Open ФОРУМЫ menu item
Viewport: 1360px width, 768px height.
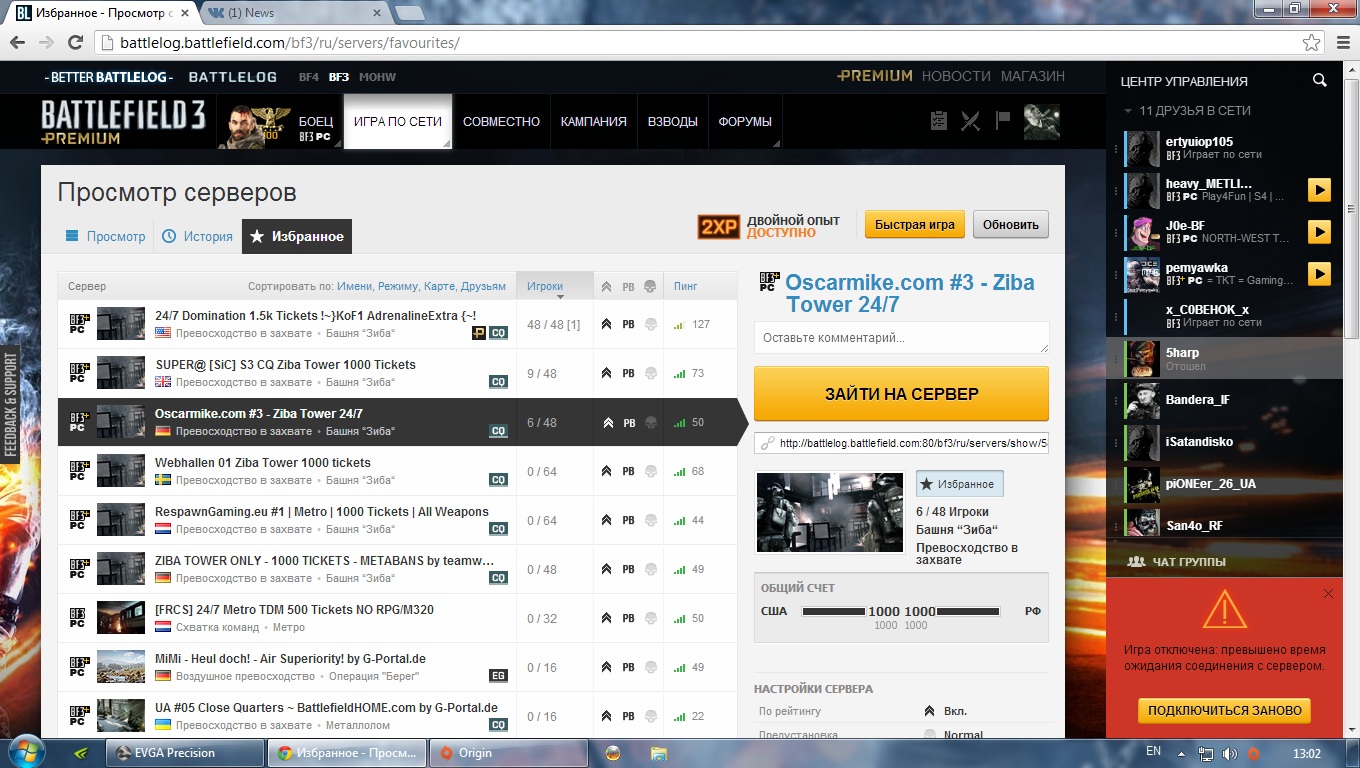pos(745,122)
